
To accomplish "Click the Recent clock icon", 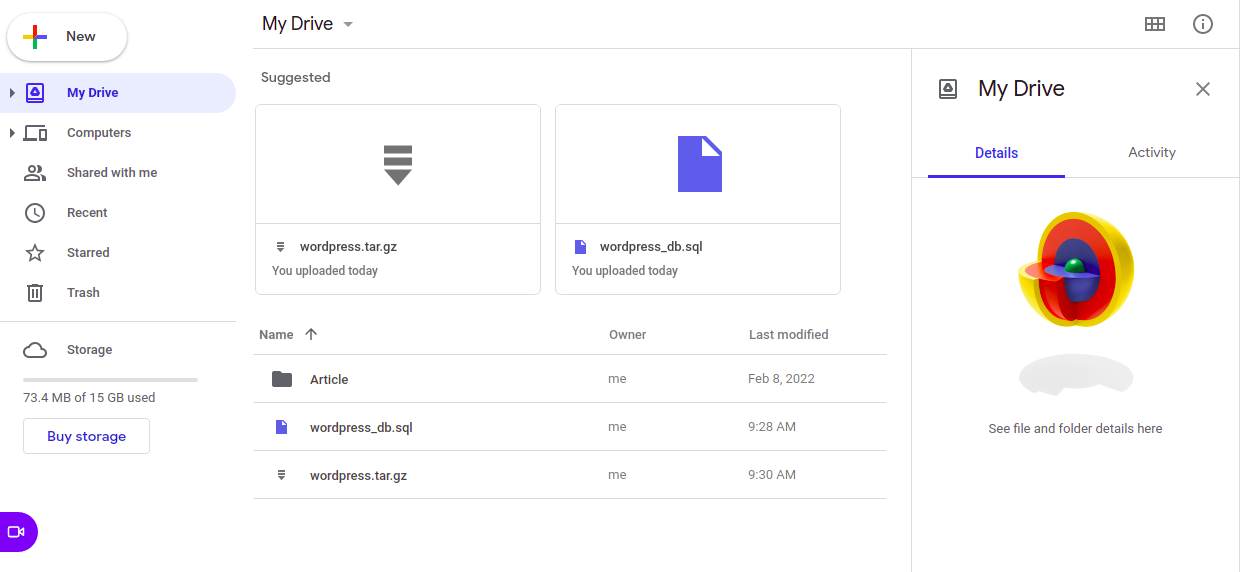I will (35, 213).
